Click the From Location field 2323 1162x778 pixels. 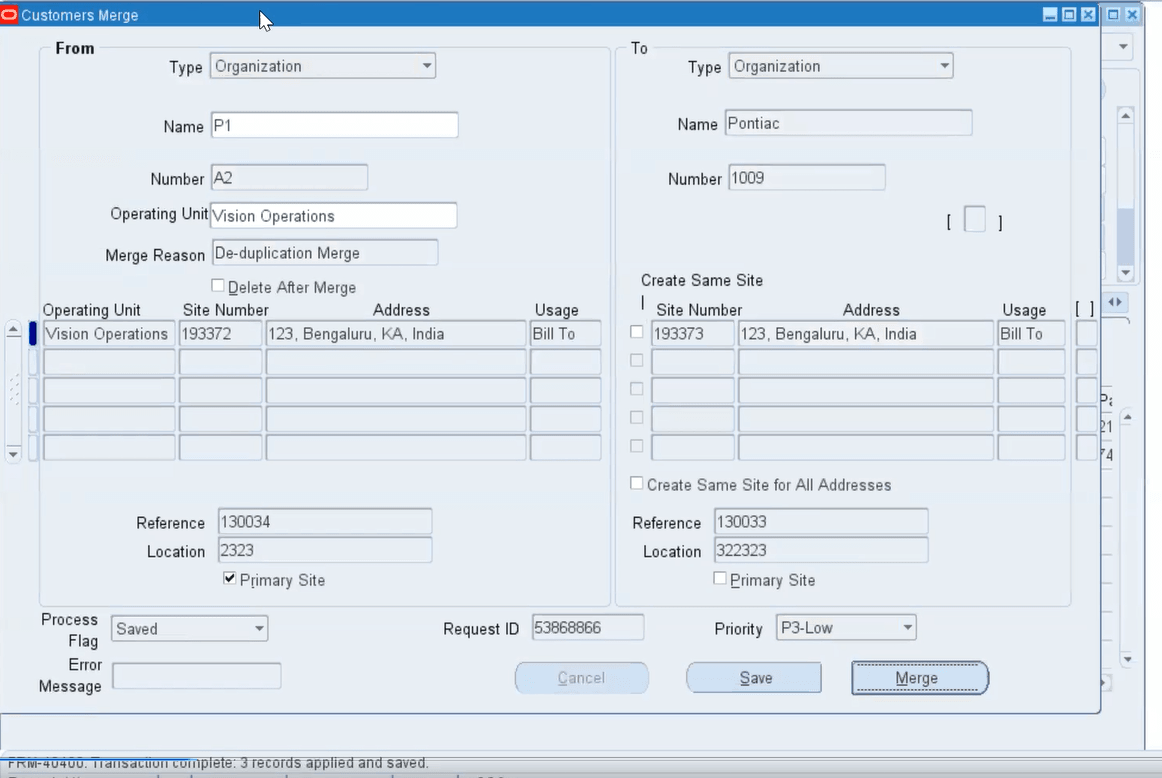(325, 551)
